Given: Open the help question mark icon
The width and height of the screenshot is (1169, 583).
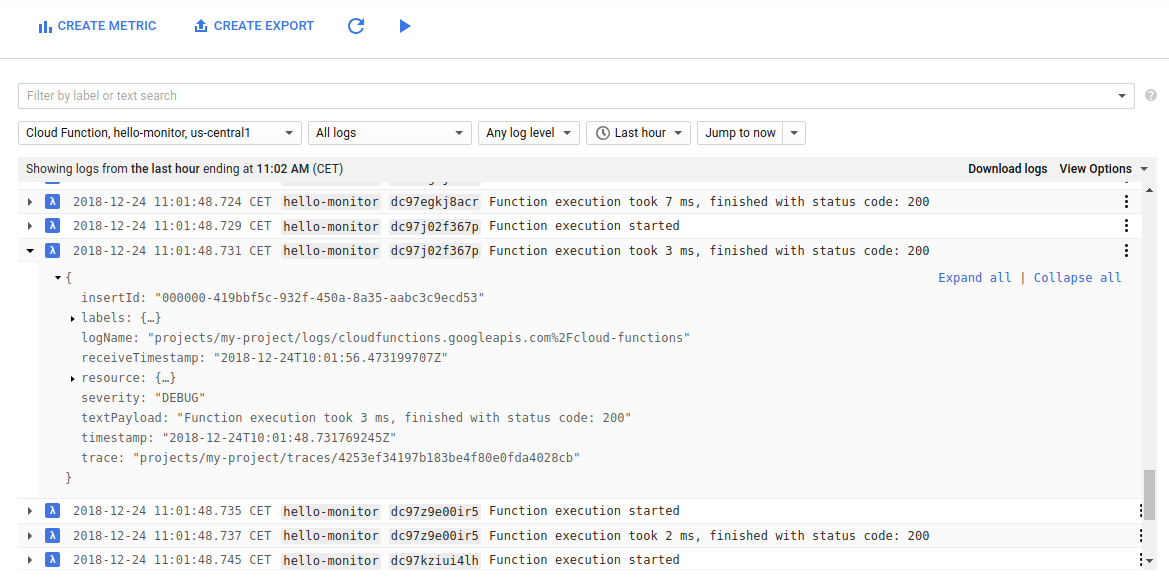Looking at the screenshot, I should [x=1151, y=95].
